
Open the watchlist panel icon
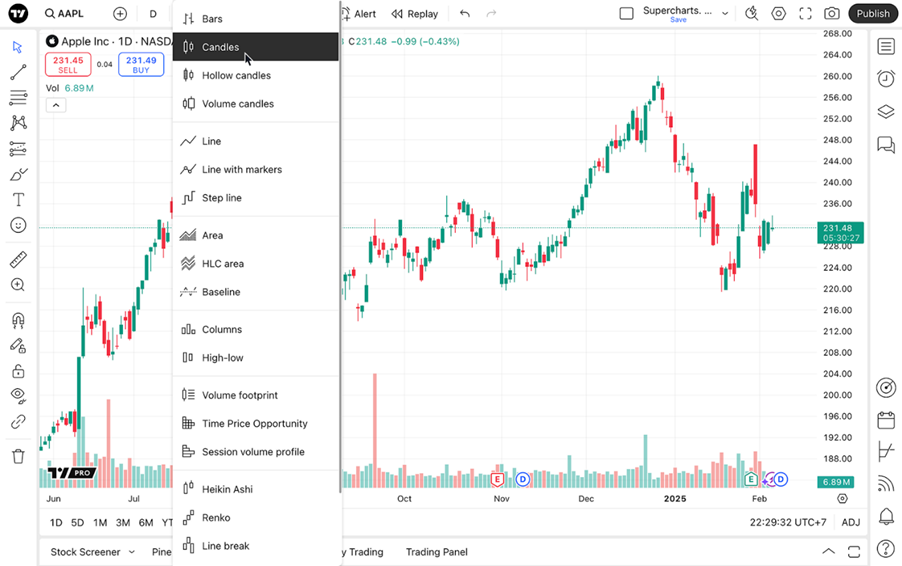click(886, 47)
